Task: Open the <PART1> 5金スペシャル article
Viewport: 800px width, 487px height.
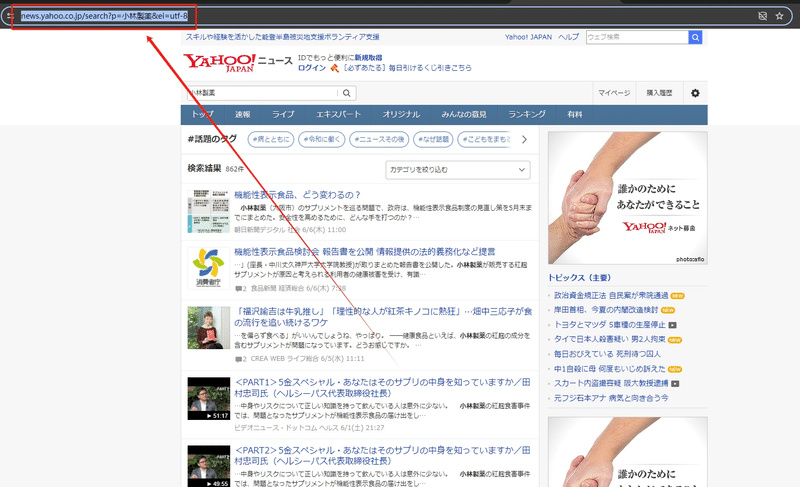Action: (382, 388)
